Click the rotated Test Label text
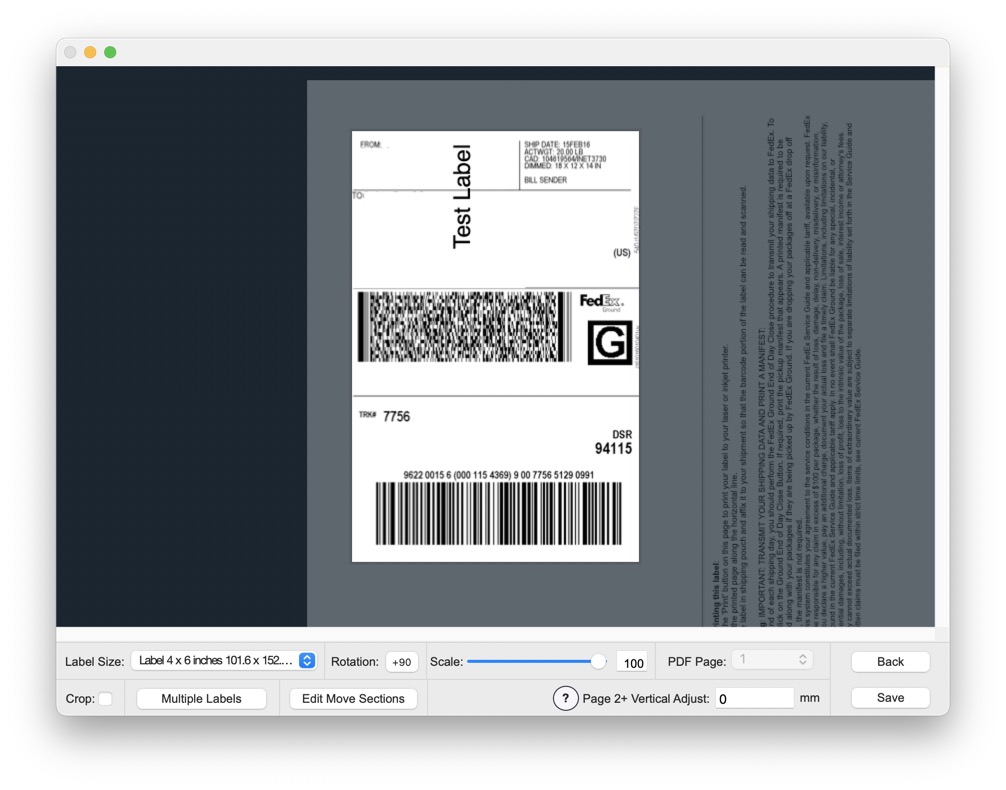This screenshot has height=790, width=1006. coord(461,197)
